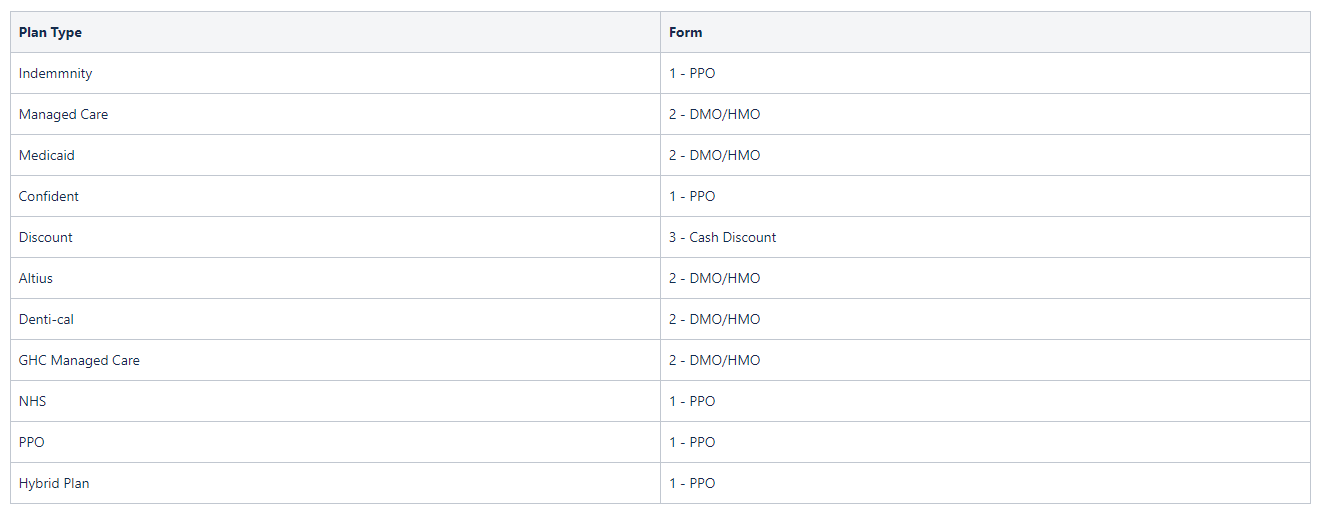Click the Discount plan type cell

click(x=335, y=237)
